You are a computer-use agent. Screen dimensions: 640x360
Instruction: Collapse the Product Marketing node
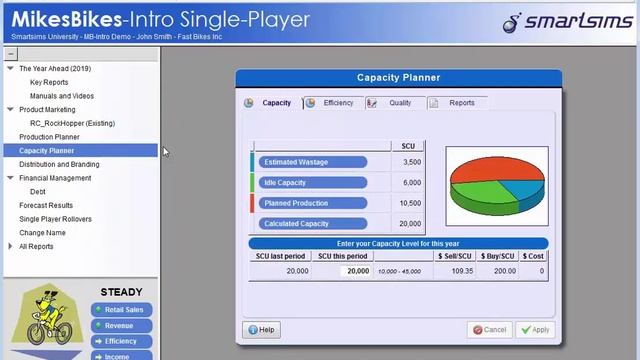coord(10,109)
